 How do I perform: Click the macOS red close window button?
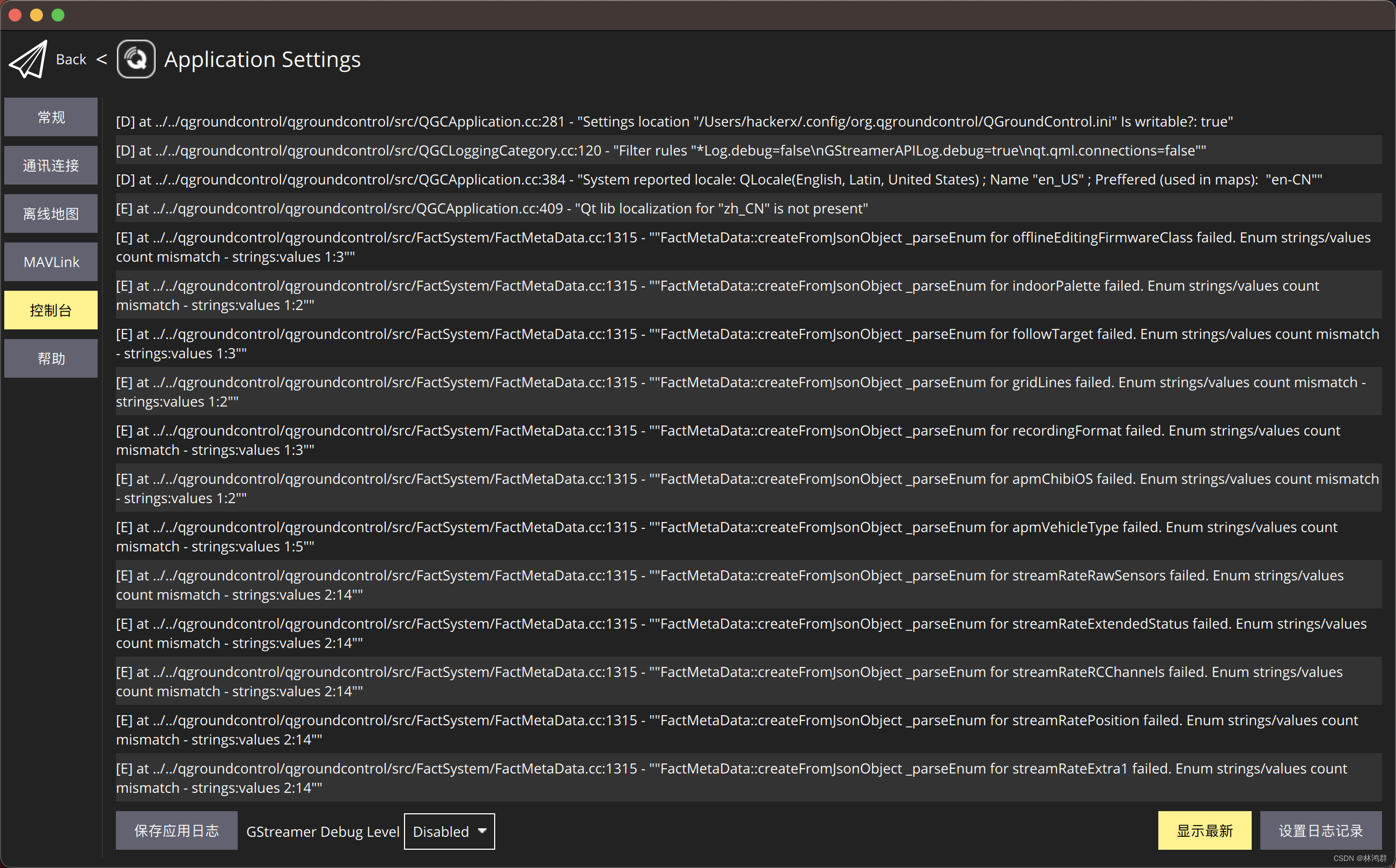[16, 15]
